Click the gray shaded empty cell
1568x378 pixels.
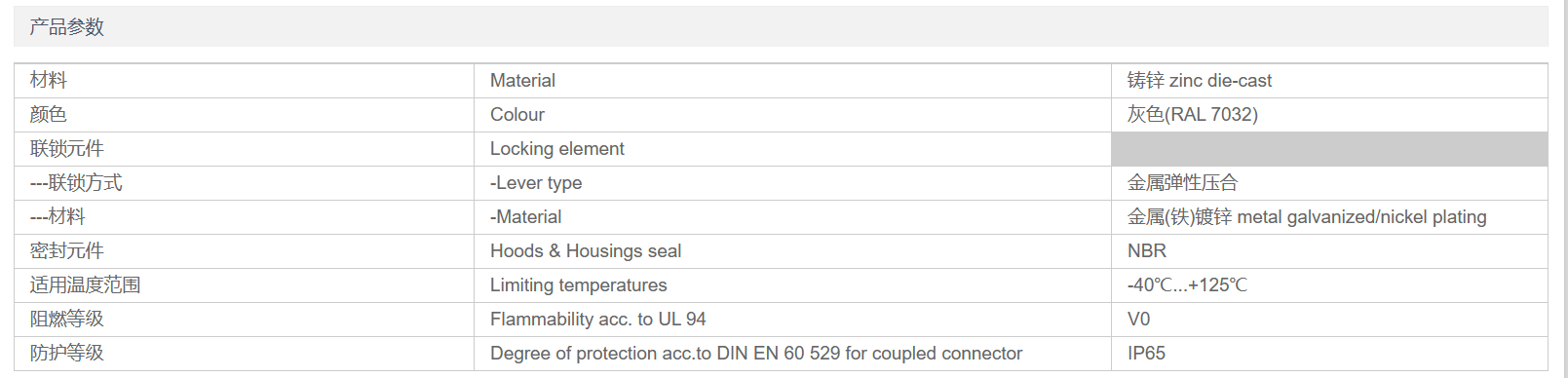tap(1329, 149)
